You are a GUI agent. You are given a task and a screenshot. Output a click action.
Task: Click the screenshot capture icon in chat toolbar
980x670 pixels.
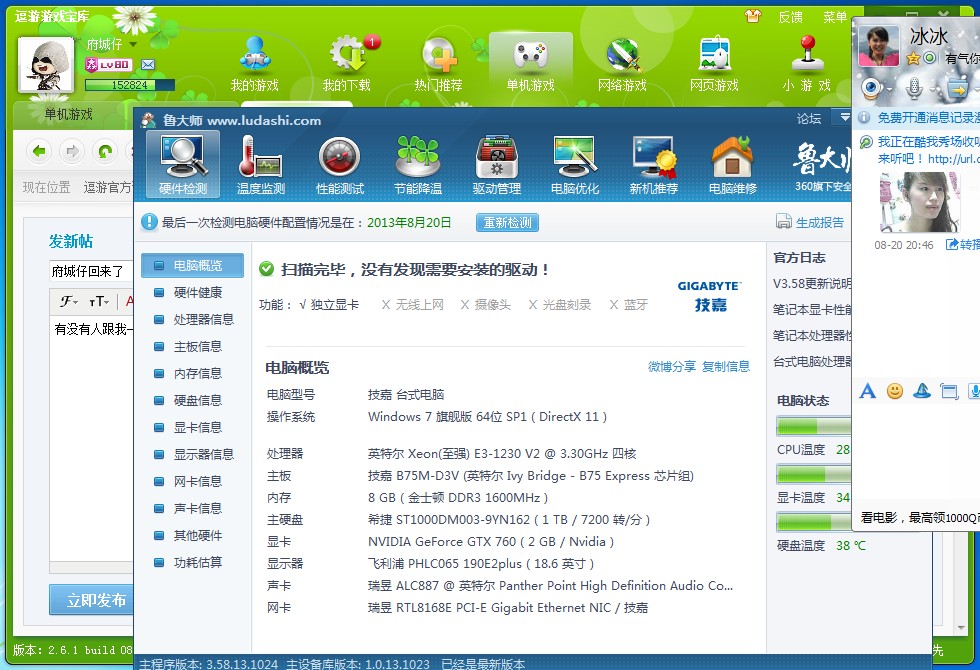949,392
